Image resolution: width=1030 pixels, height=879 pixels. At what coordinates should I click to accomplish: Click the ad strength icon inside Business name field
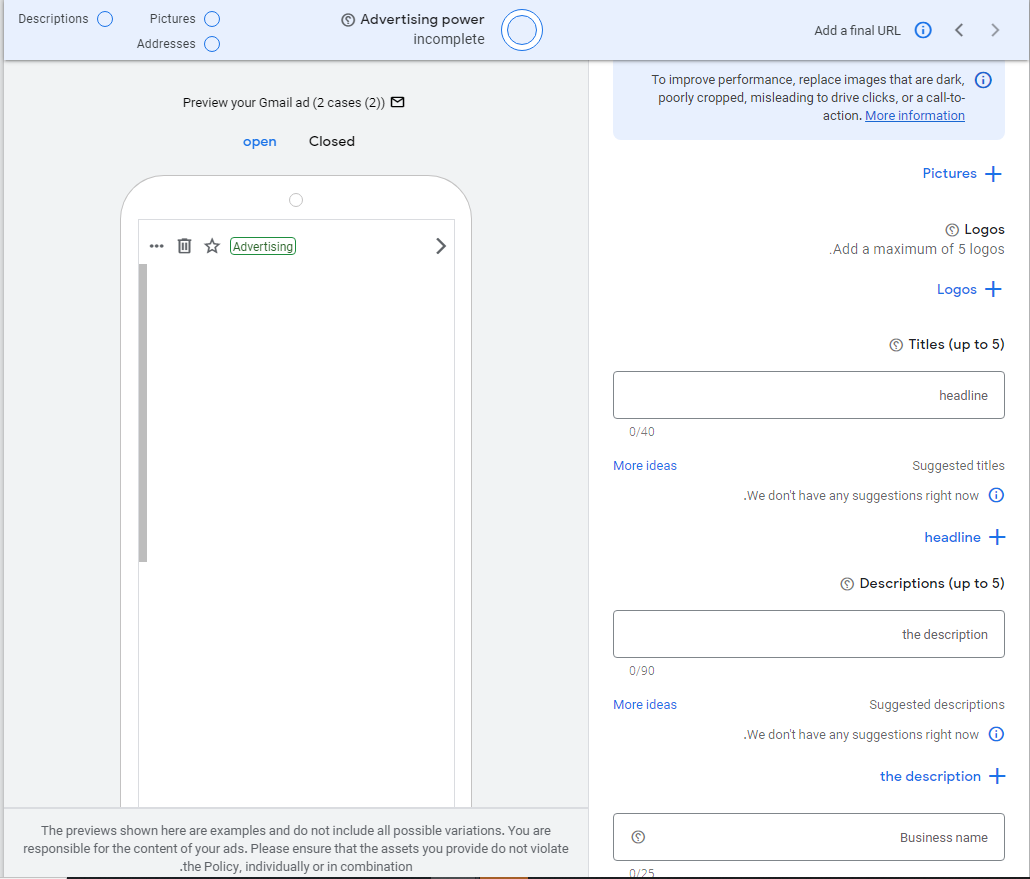(x=638, y=837)
